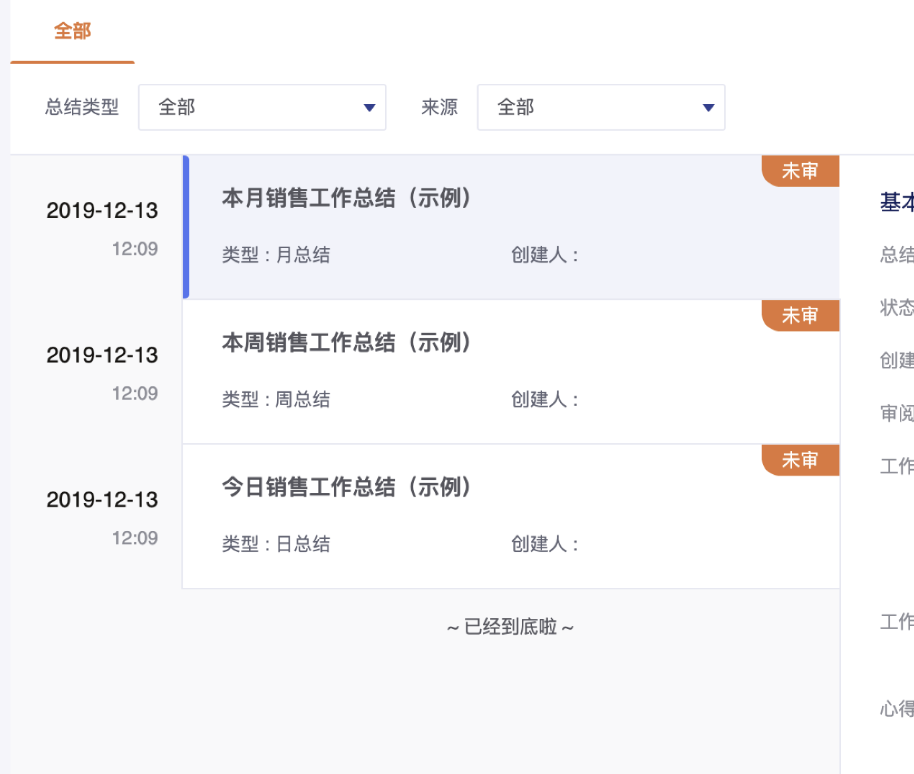Click 创建人 field of weekly summary
Screen dimensions: 914x774
(x=544, y=399)
